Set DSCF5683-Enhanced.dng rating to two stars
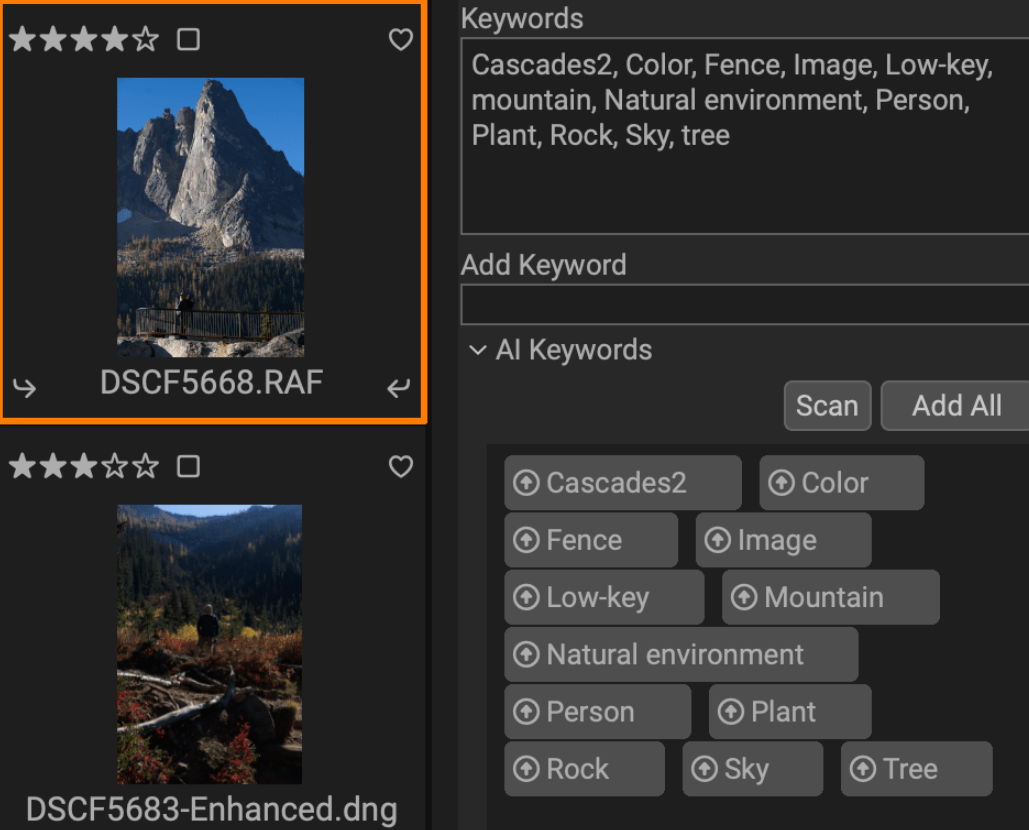The height and width of the screenshot is (830, 1029). [x=53, y=467]
